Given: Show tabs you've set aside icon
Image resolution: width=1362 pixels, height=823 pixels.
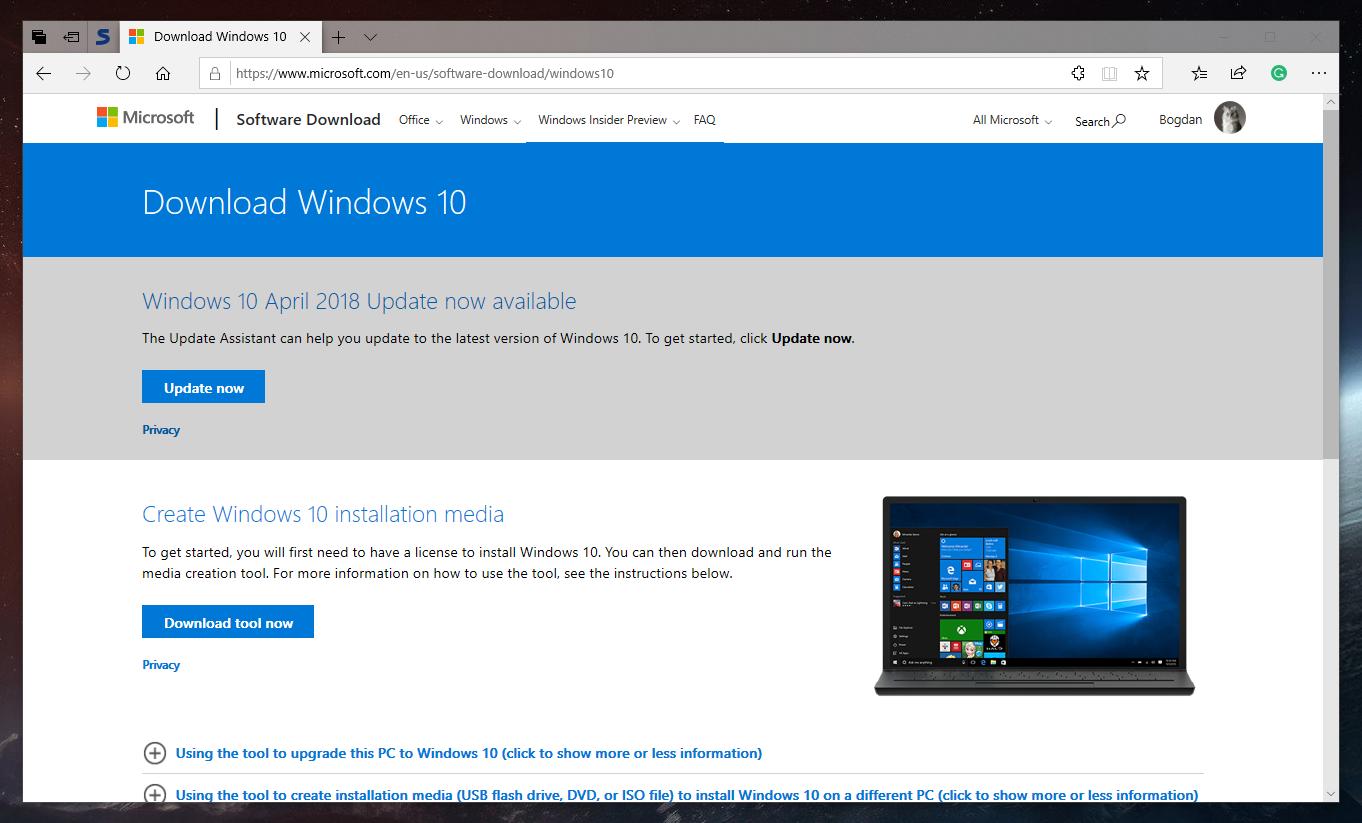Looking at the screenshot, I should click(39, 37).
